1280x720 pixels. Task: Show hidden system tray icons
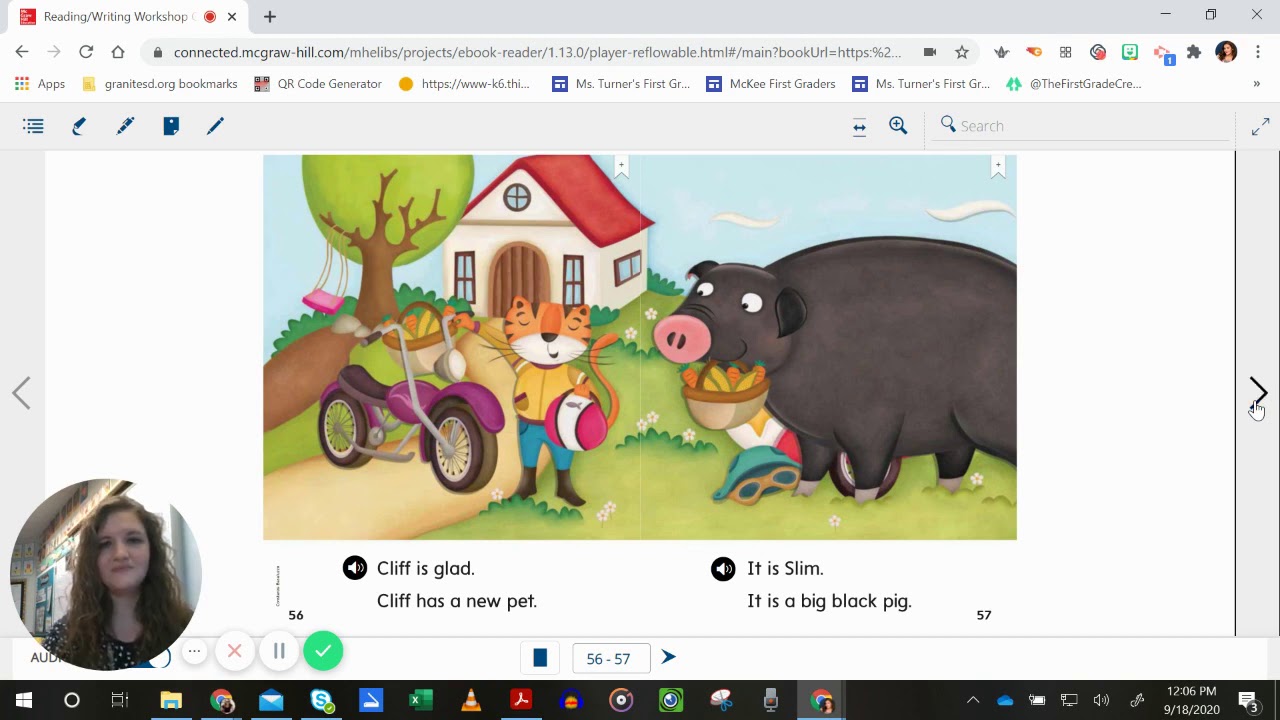(973, 700)
